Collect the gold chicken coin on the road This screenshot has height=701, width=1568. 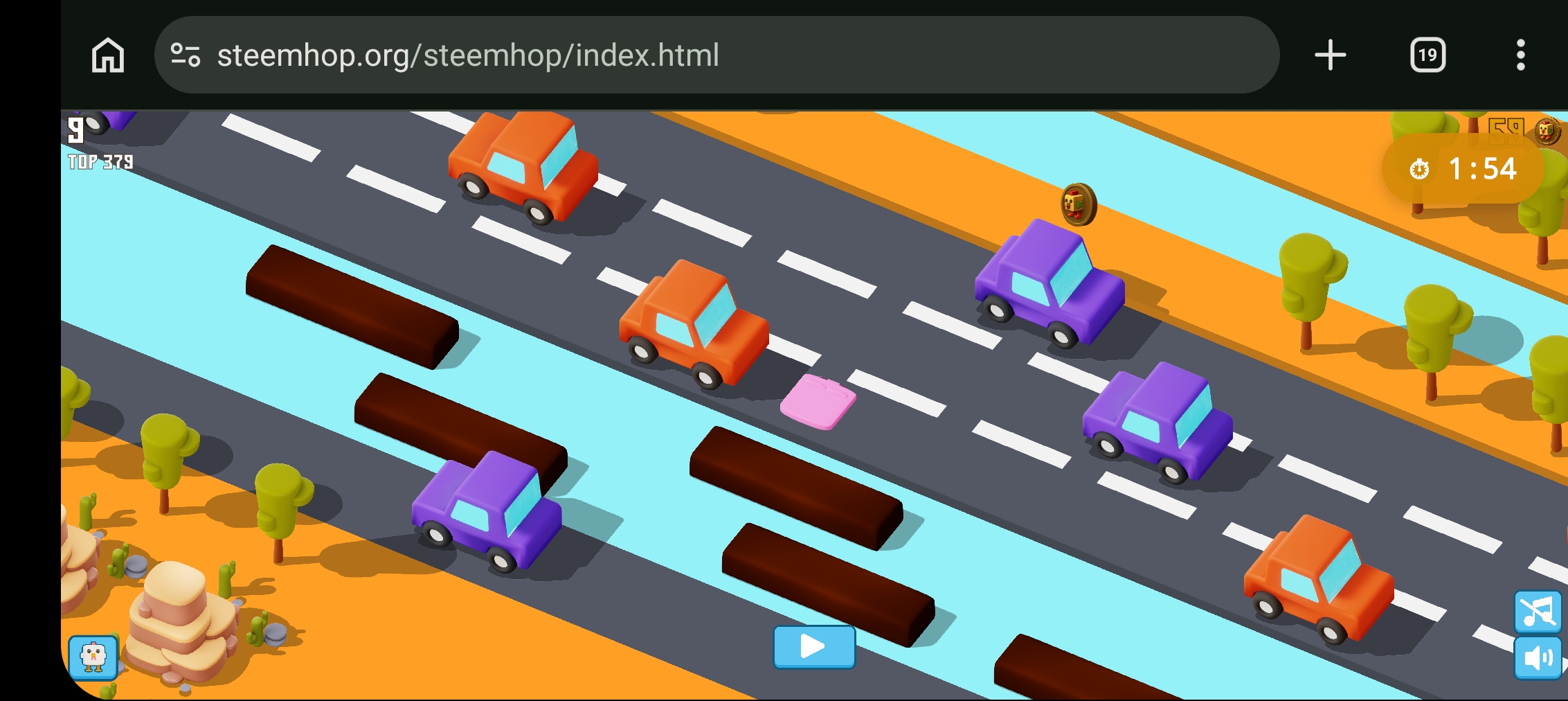[x=1079, y=204]
